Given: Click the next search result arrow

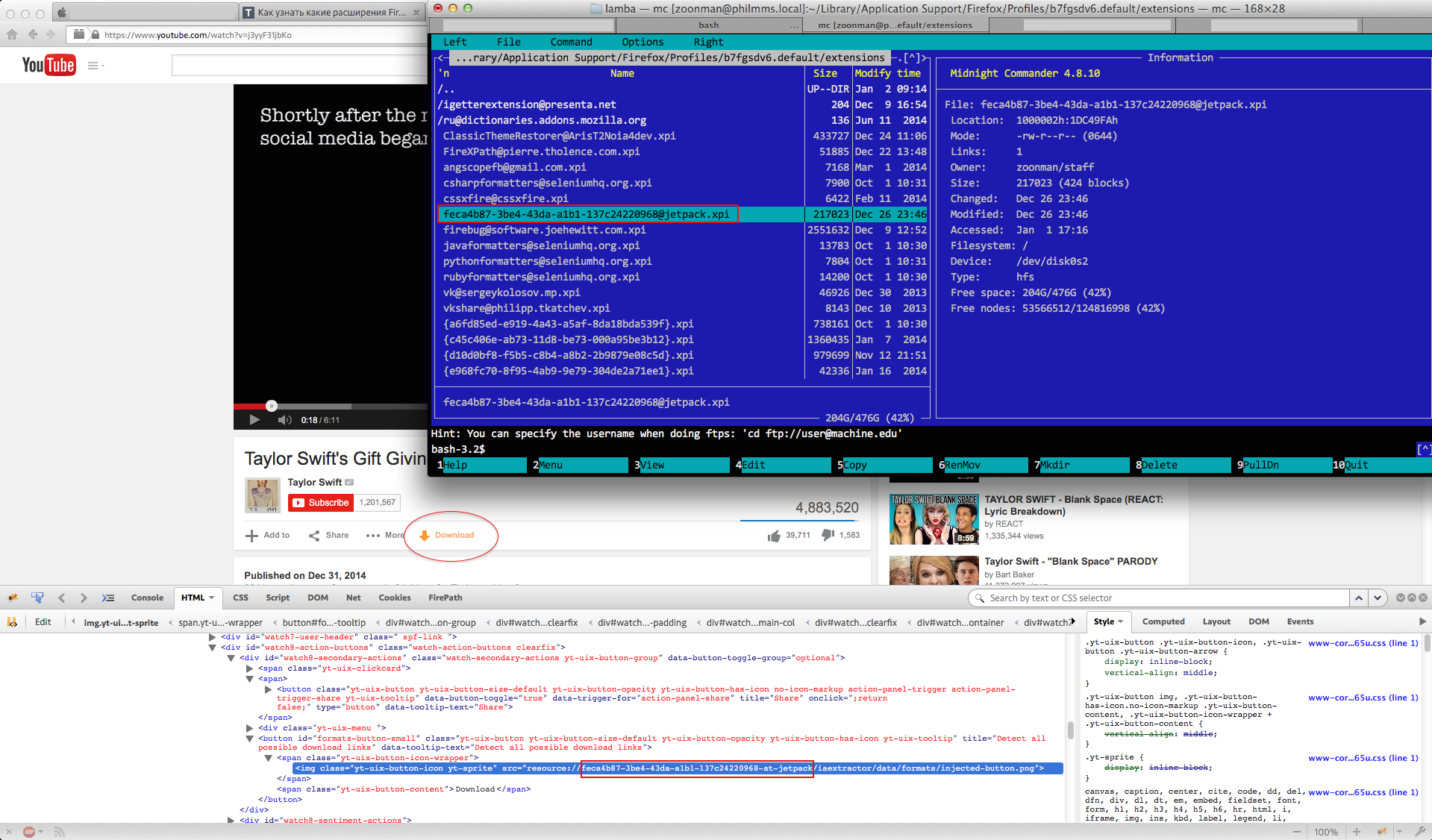Looking at the screenshot, I should pos(1378,598).
